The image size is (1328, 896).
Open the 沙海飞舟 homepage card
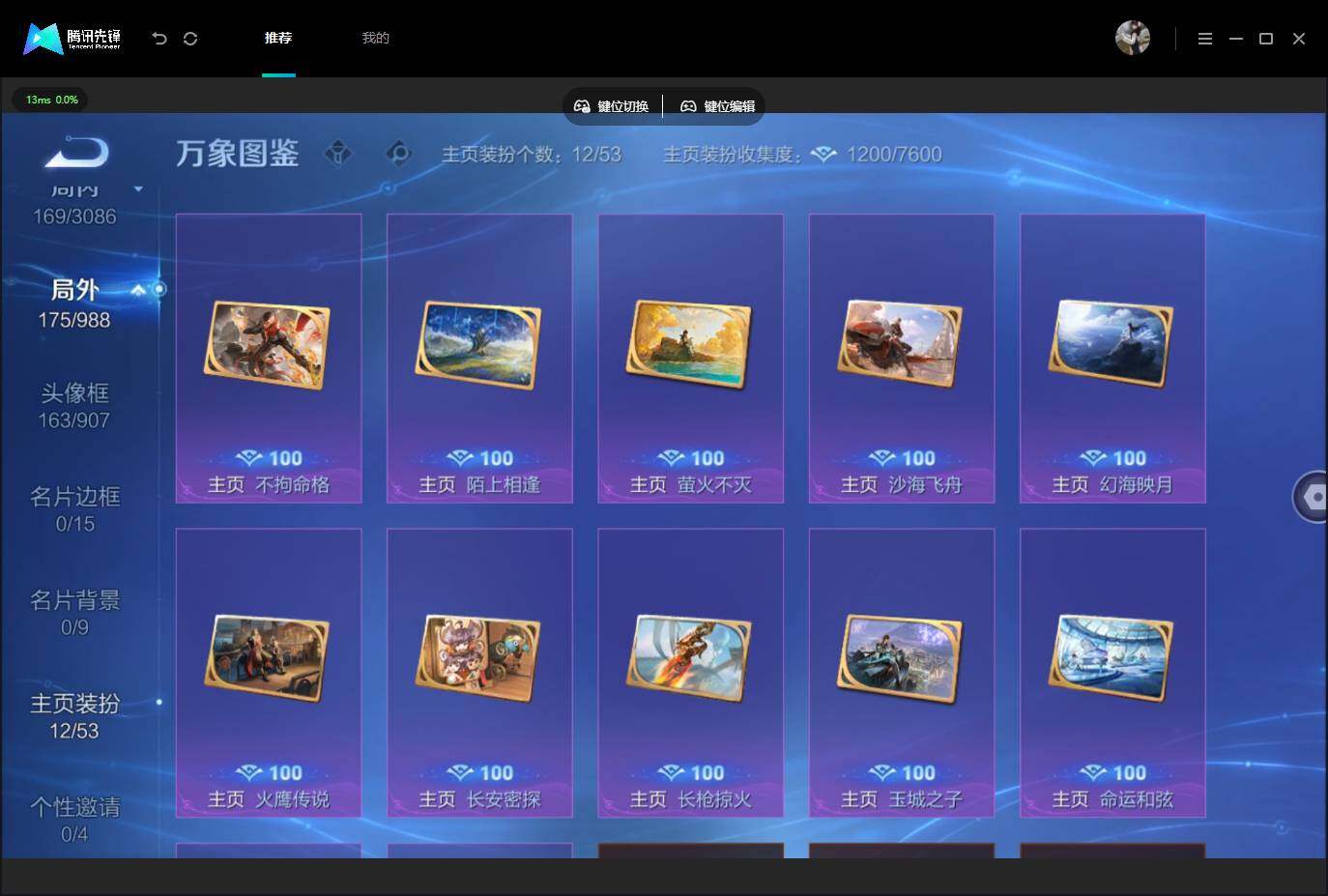coord(902,359)
